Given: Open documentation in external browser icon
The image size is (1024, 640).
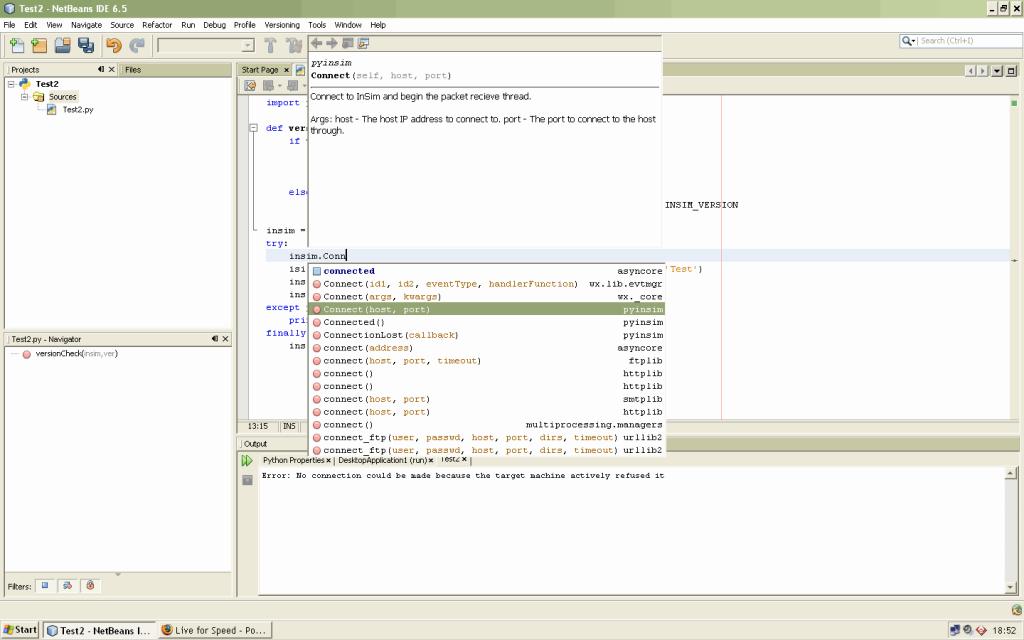Looking at the screenshot, I should pyautogui.click(x=347, y=43).
